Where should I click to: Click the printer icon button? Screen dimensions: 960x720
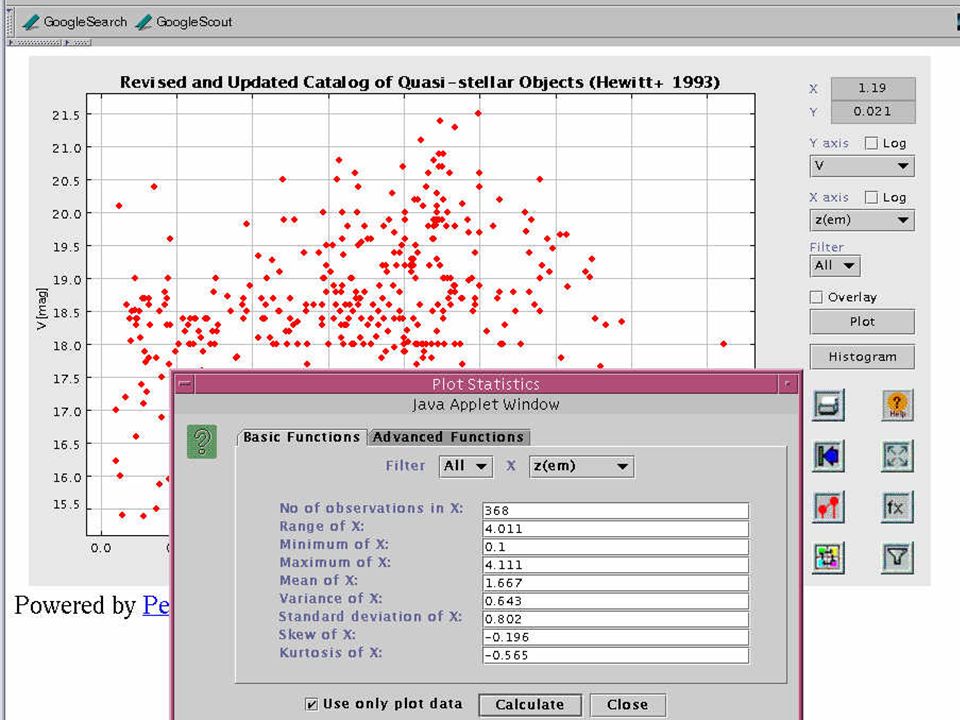(828, 405)
